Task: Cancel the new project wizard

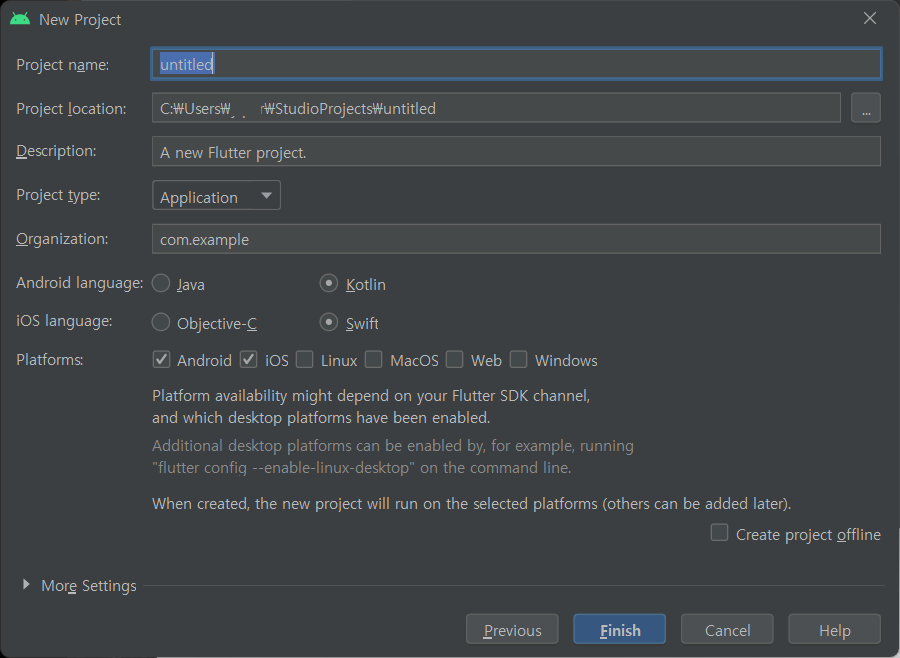Action: [x=727, y=629]
